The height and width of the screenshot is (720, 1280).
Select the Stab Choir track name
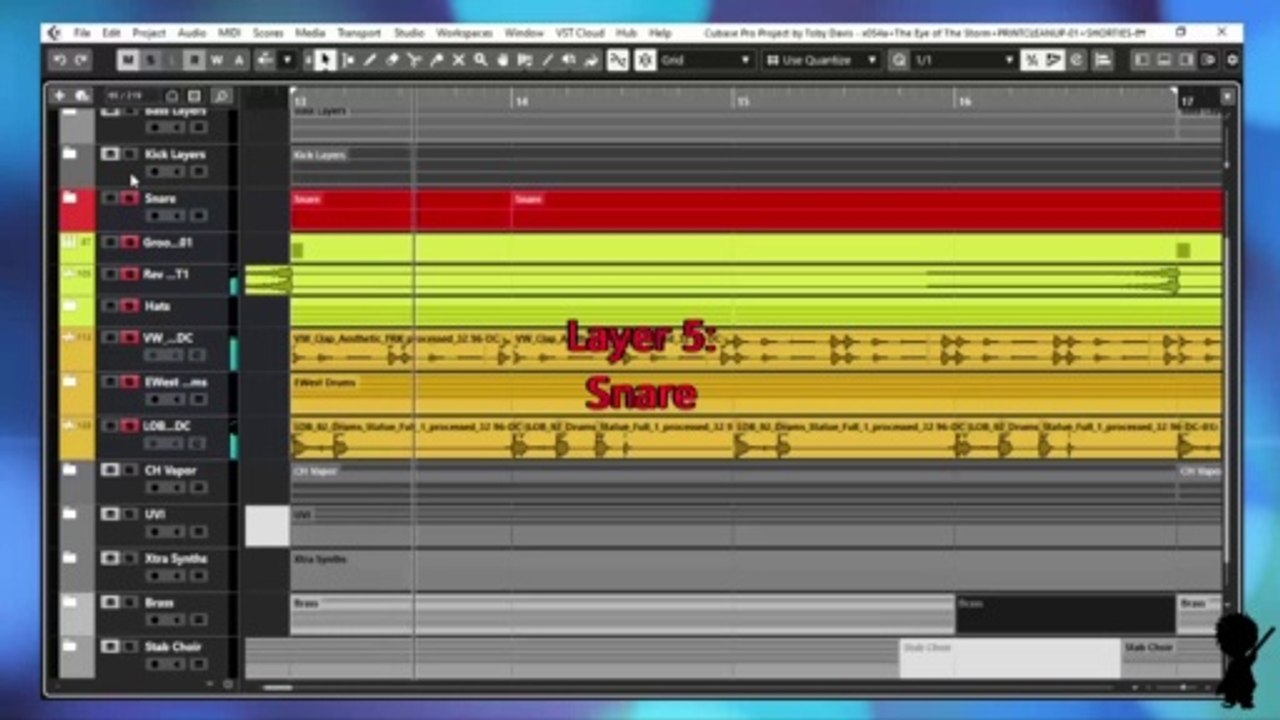click(173, 647)
